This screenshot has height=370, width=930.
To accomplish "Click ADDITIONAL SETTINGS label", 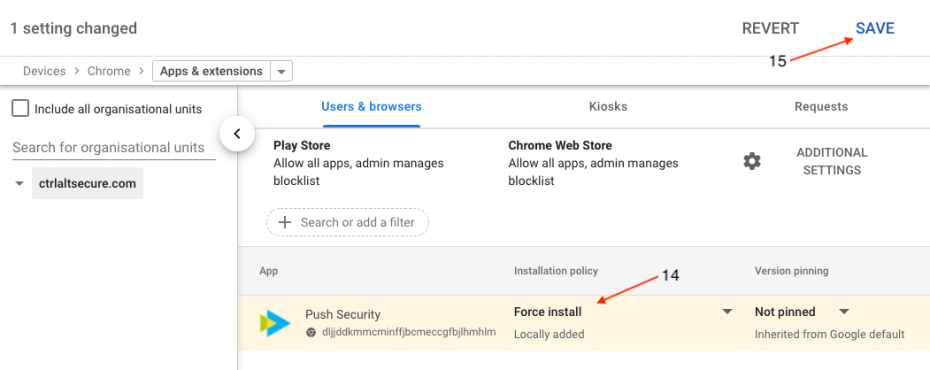I will (832, 161).
